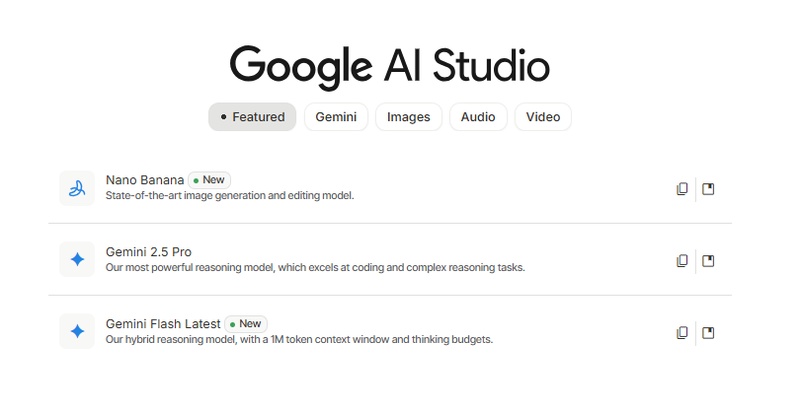Open the Video models tab
Image resolution: width=800 pixels, height=411 pixels.
pos(543,117)
